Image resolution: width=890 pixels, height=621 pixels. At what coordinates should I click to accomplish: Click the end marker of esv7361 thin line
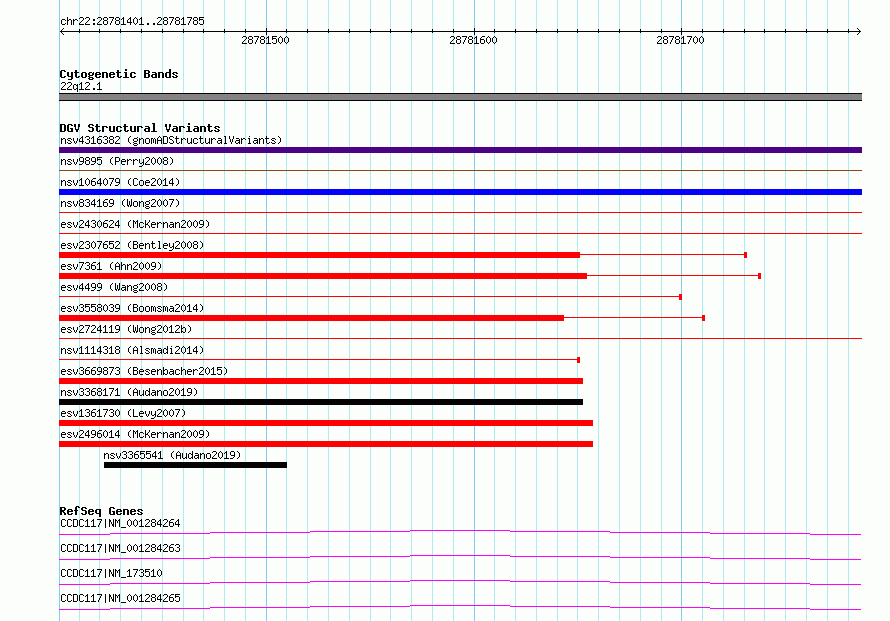click(x=759, y=276)
